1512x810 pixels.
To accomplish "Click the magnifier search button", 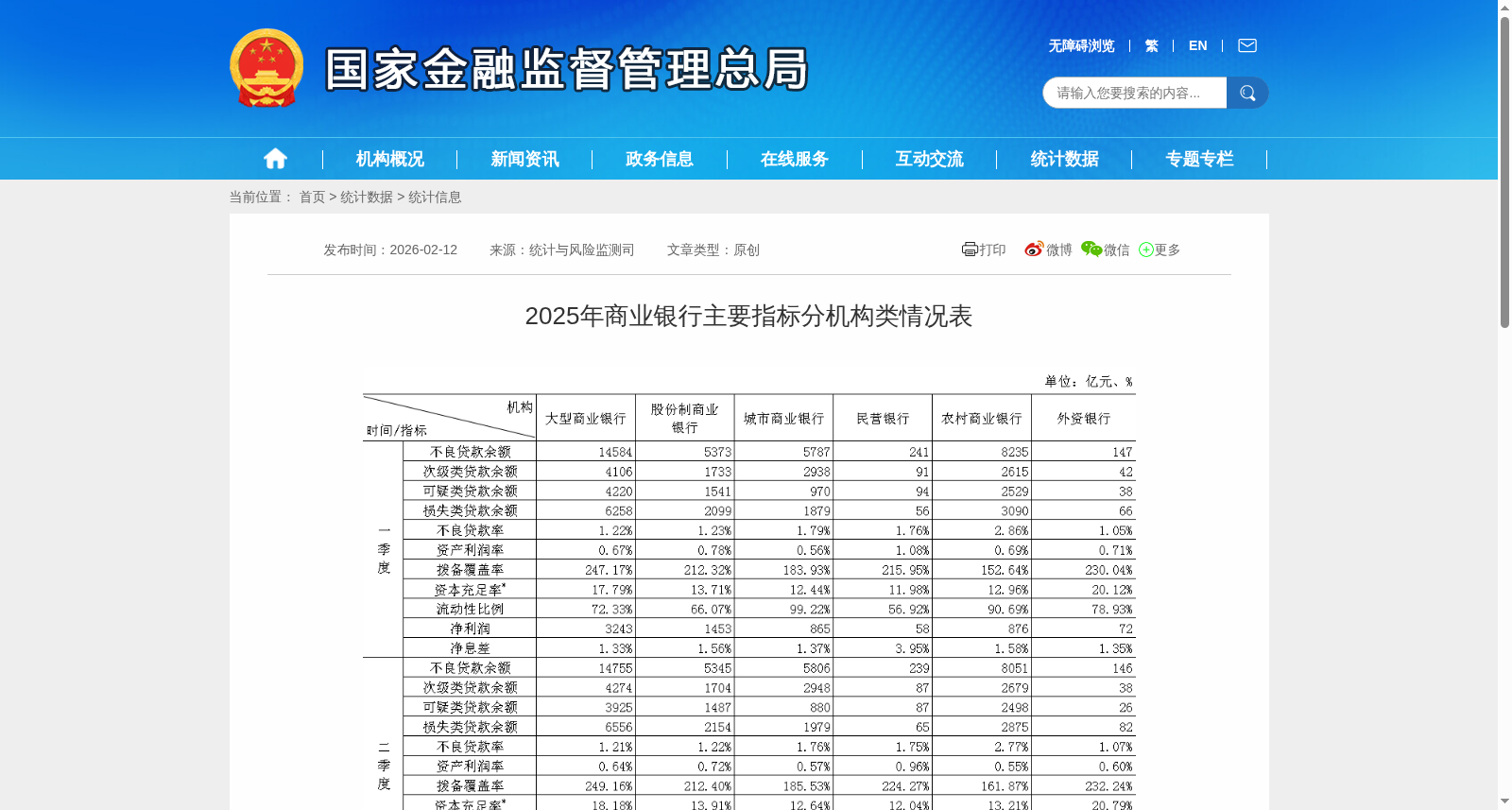I will (1247, 93).
